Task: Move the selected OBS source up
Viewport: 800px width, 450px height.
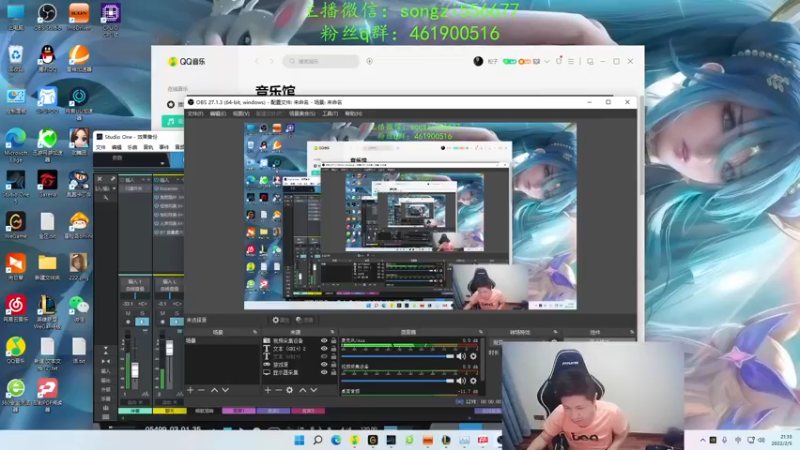Action: [303, 390]
